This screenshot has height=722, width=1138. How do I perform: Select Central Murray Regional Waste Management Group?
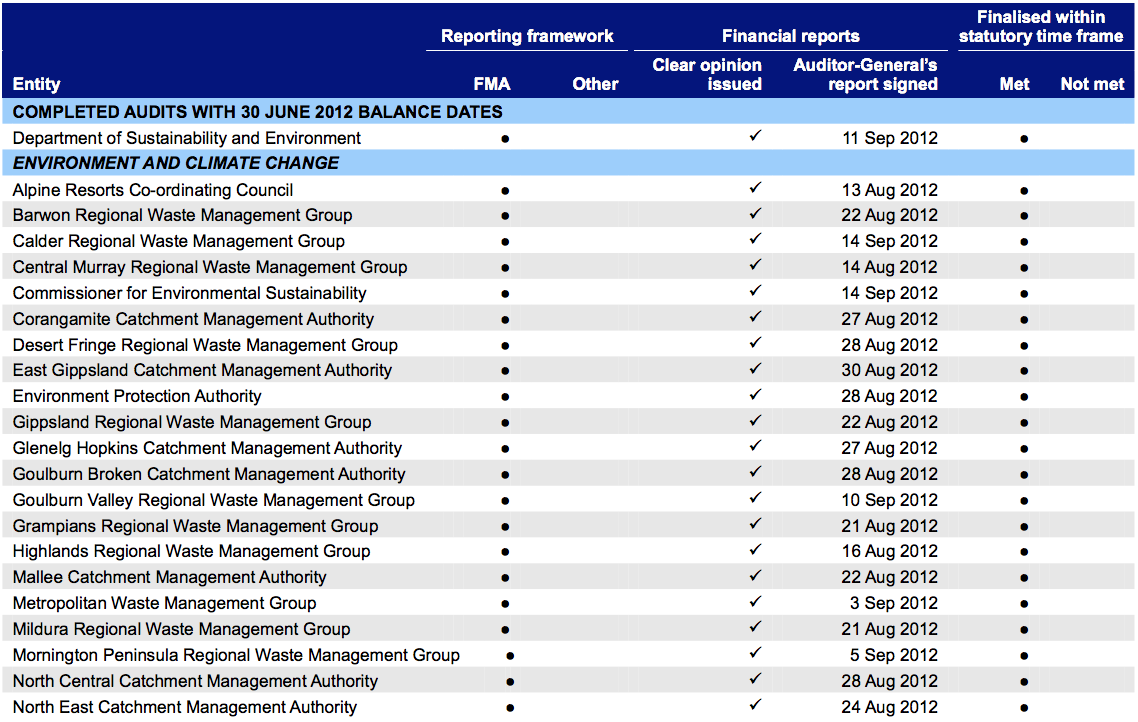[x=210, y=267]
